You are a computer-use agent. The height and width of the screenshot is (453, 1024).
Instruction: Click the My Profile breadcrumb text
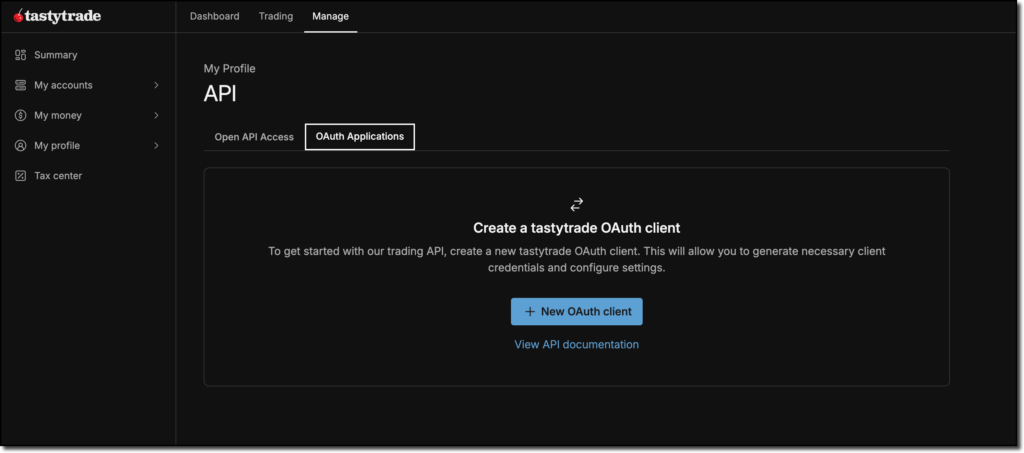click(x=229, y=69)
